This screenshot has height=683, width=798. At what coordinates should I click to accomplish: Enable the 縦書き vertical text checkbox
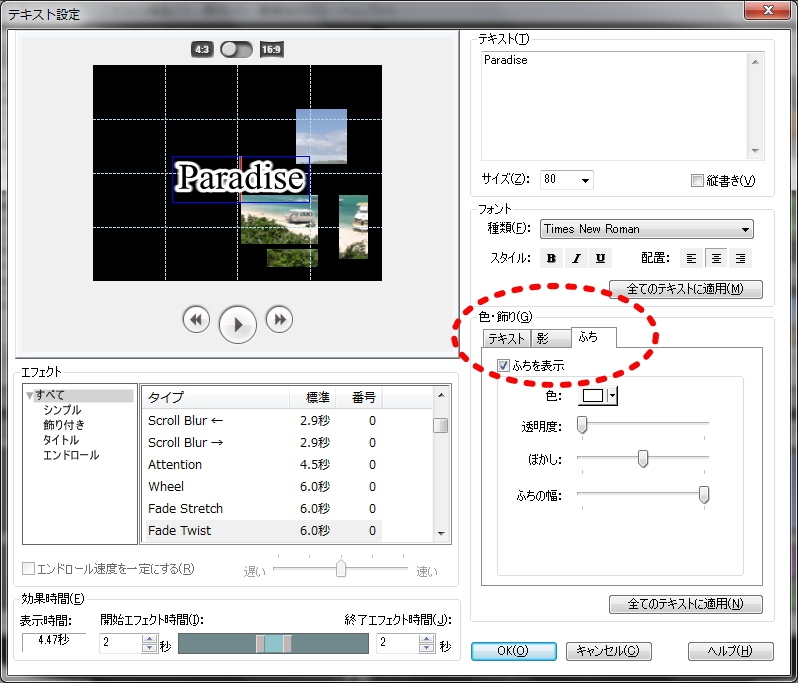coord(698,181)
